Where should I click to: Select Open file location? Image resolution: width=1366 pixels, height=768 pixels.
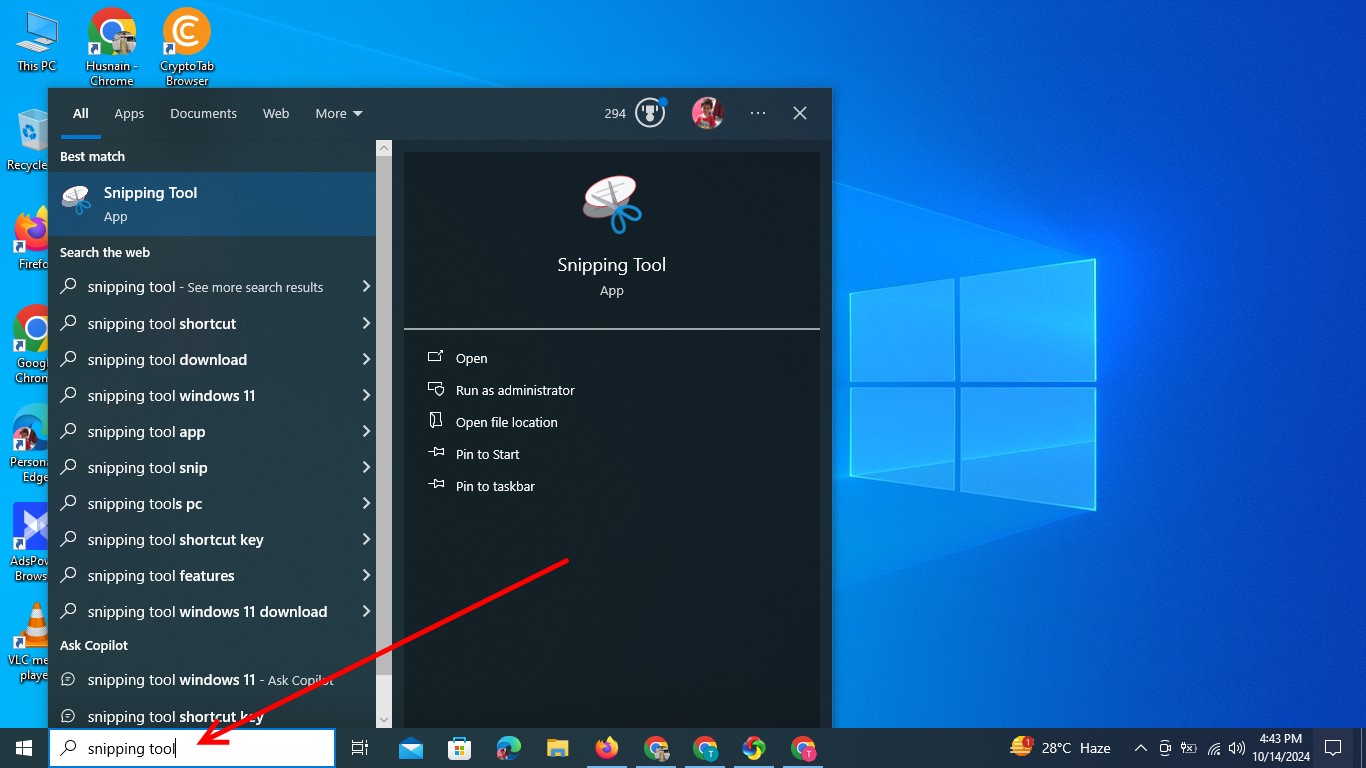click(x=506, y=422)
